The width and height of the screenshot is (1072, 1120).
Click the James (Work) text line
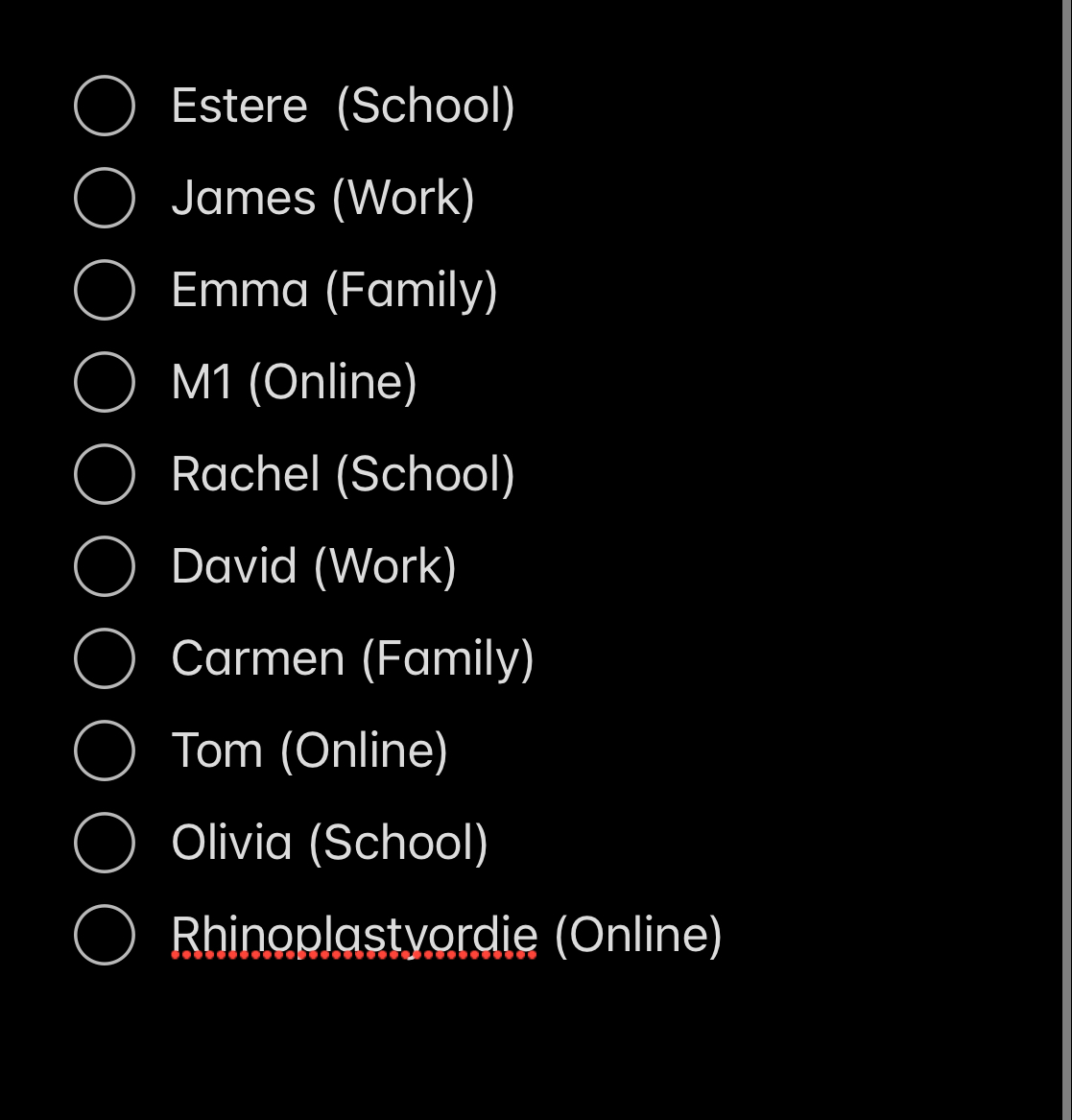click(322, 198)
